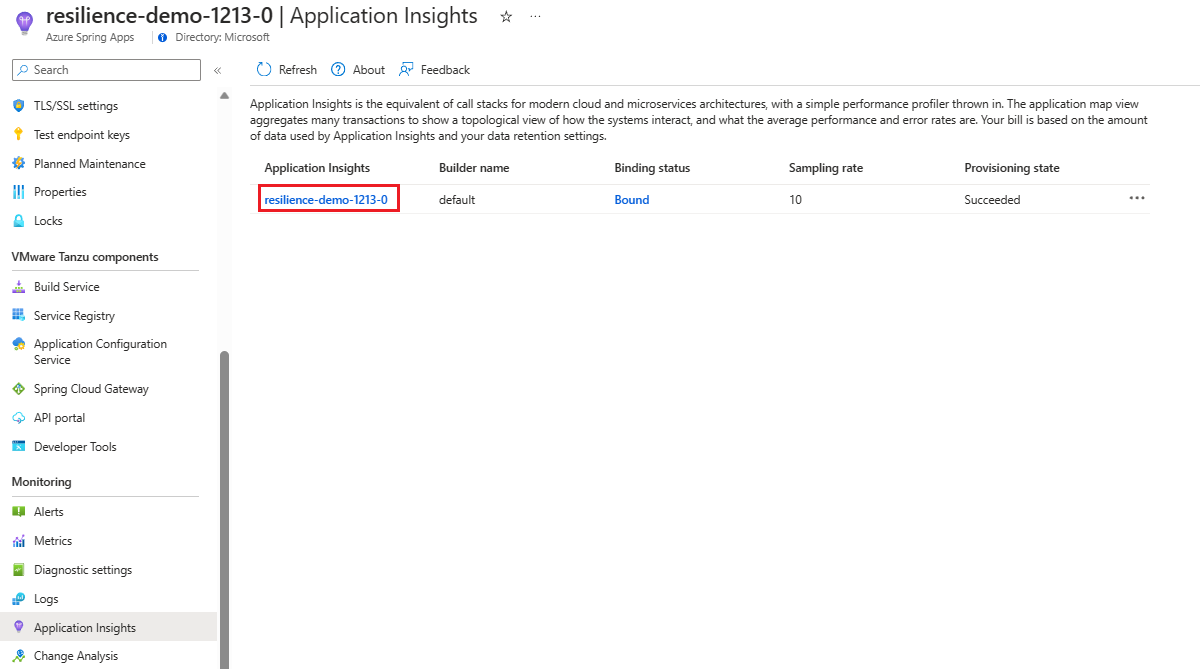Click the sidebar vertical scrollbar
Viewport: 1200px width, 669px height.
click(x=224, y=510)
